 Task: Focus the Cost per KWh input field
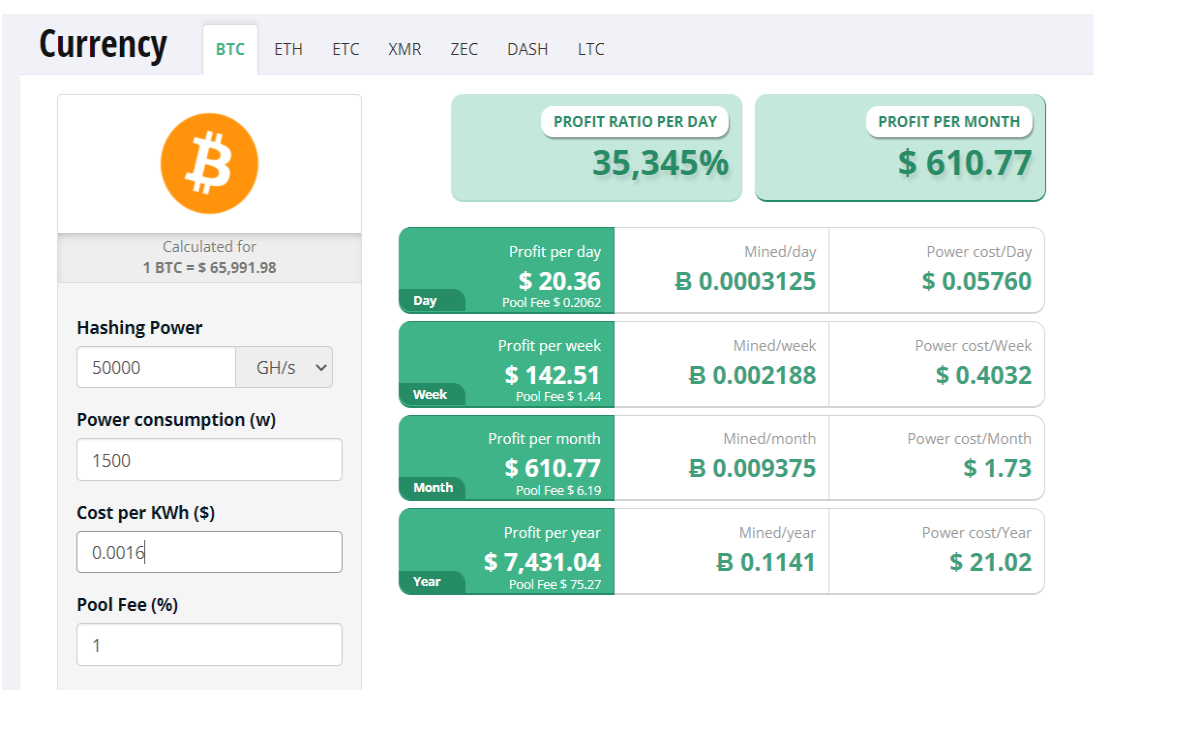[209, 552]
